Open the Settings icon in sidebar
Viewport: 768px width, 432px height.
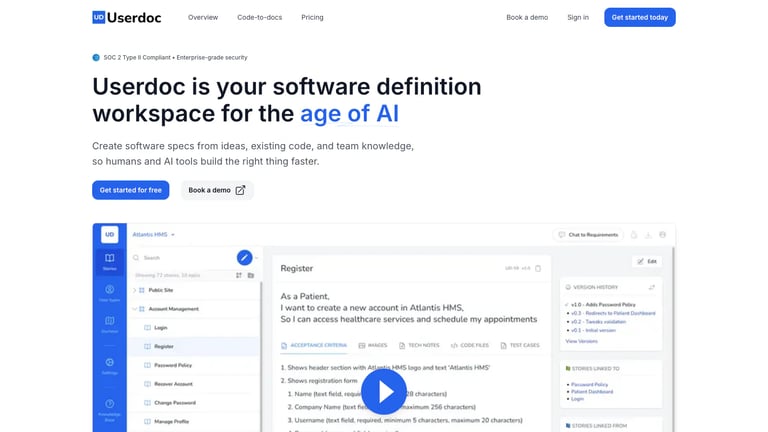(109, 365)
